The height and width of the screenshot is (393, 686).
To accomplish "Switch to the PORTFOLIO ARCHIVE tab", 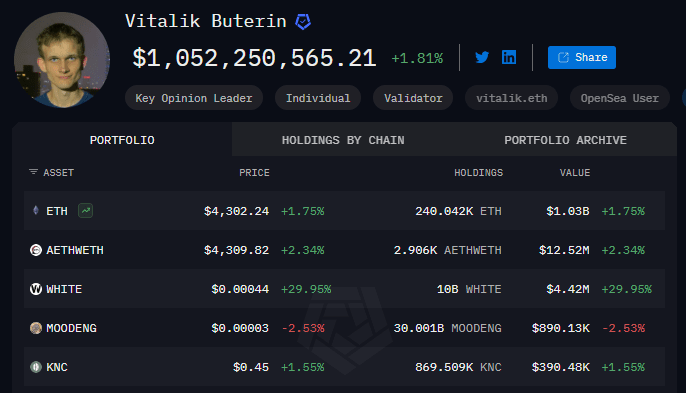I will (565, 140).
